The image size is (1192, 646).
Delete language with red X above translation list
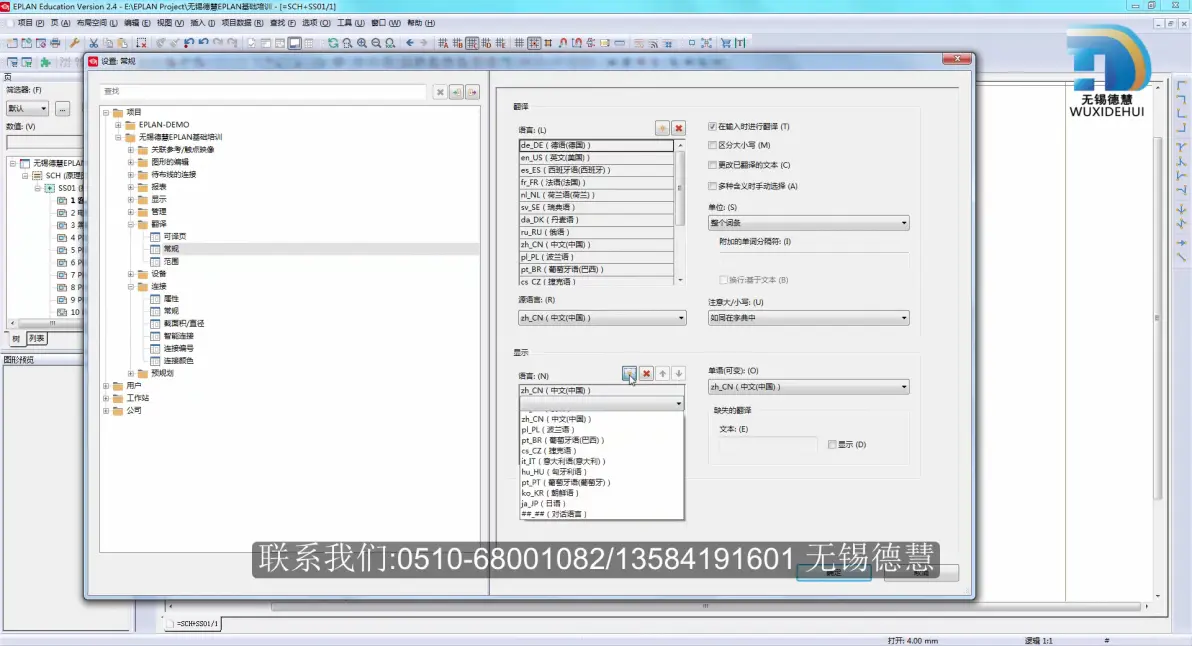(679, 128)
